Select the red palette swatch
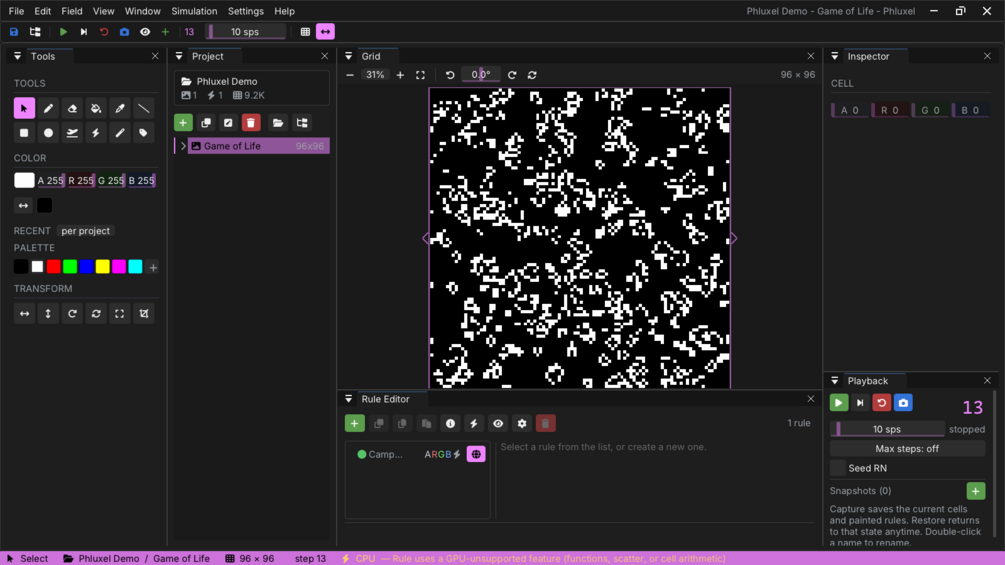Screen dimensions: 1005x565 pos(54,266)
